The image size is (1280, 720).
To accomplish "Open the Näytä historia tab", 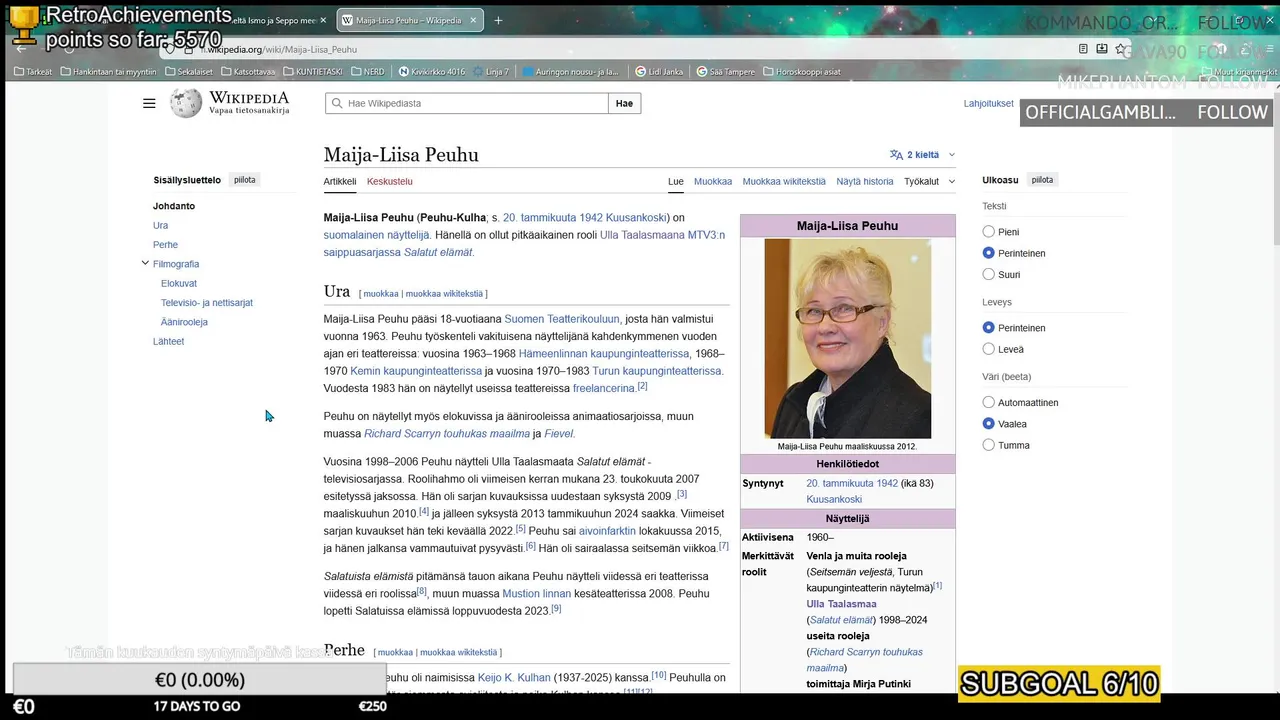I will (865, 181).
